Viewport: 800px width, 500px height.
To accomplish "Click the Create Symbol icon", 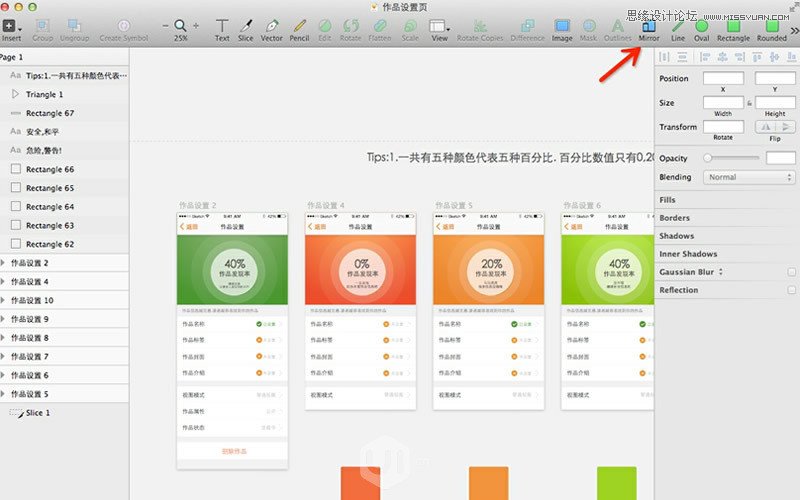I will pos(123,26).
